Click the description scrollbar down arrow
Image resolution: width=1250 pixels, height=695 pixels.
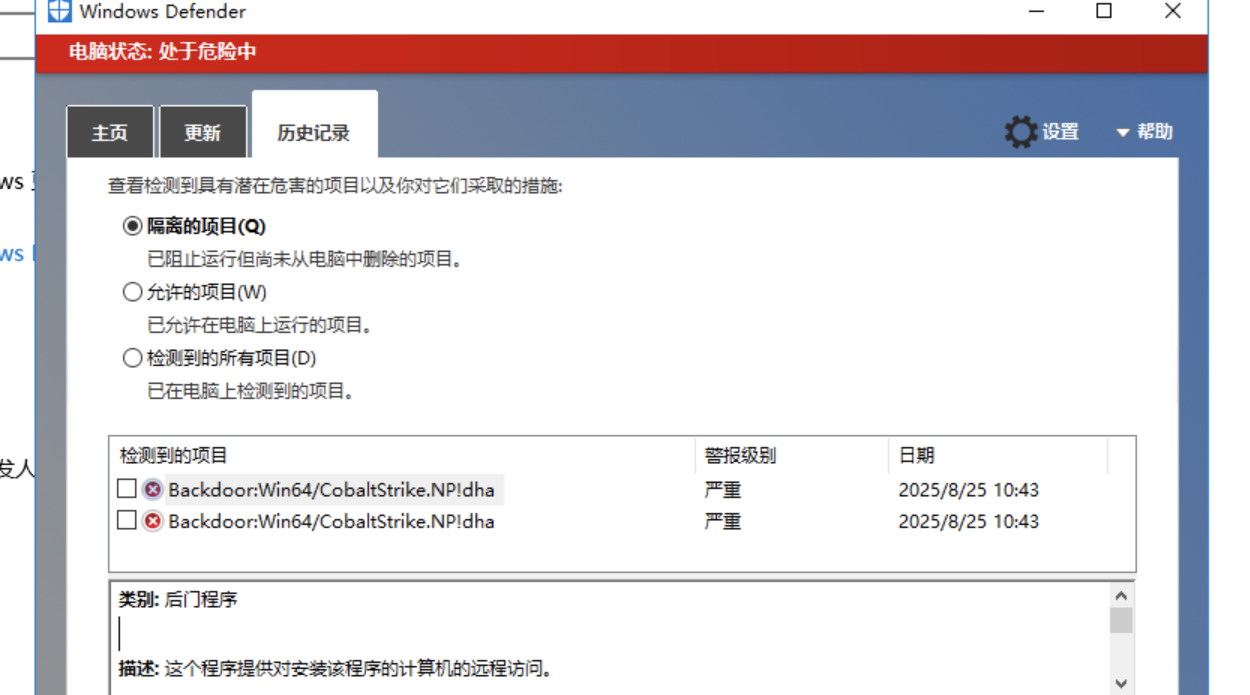pos(1121,684)
